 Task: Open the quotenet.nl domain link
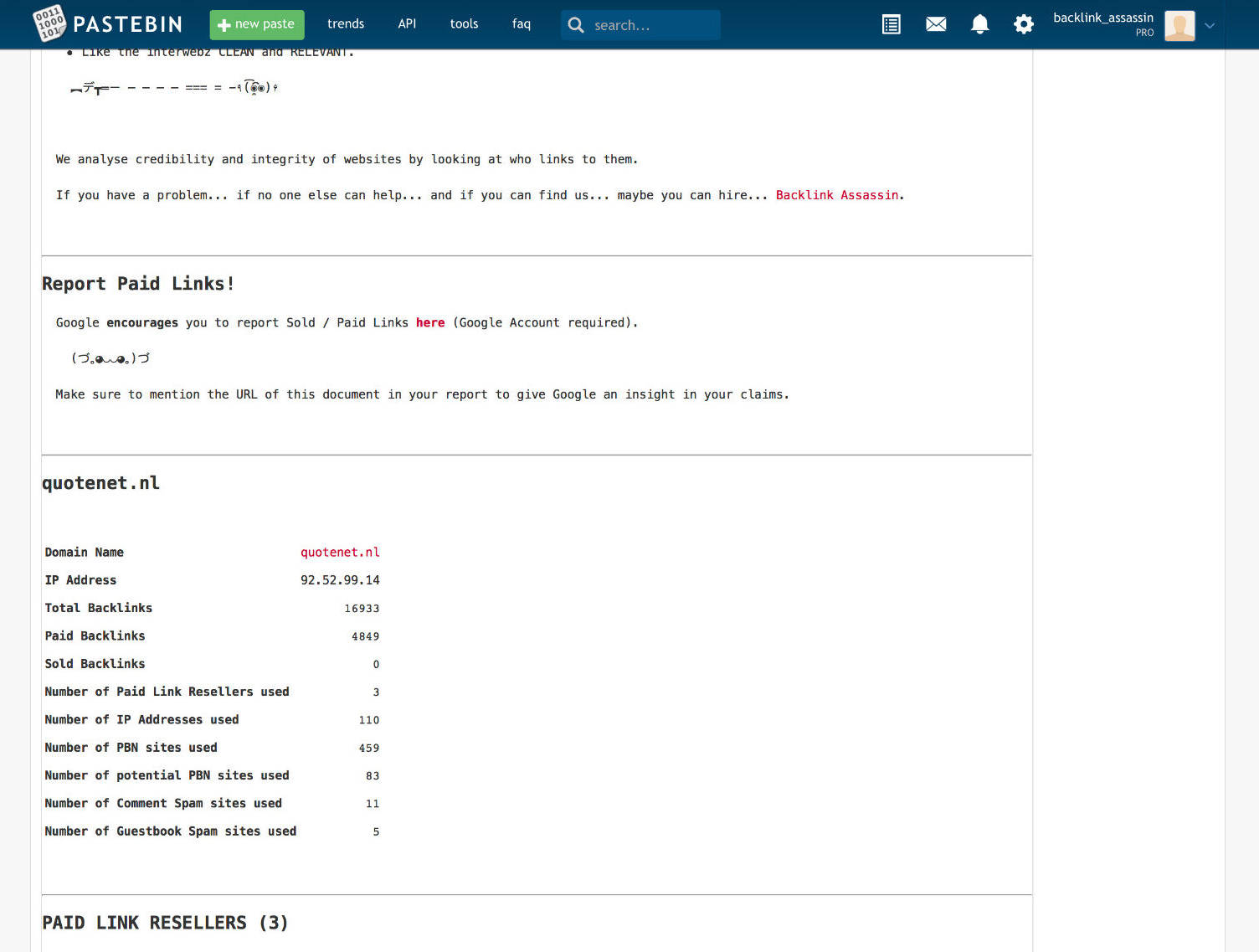pos(340,553)
